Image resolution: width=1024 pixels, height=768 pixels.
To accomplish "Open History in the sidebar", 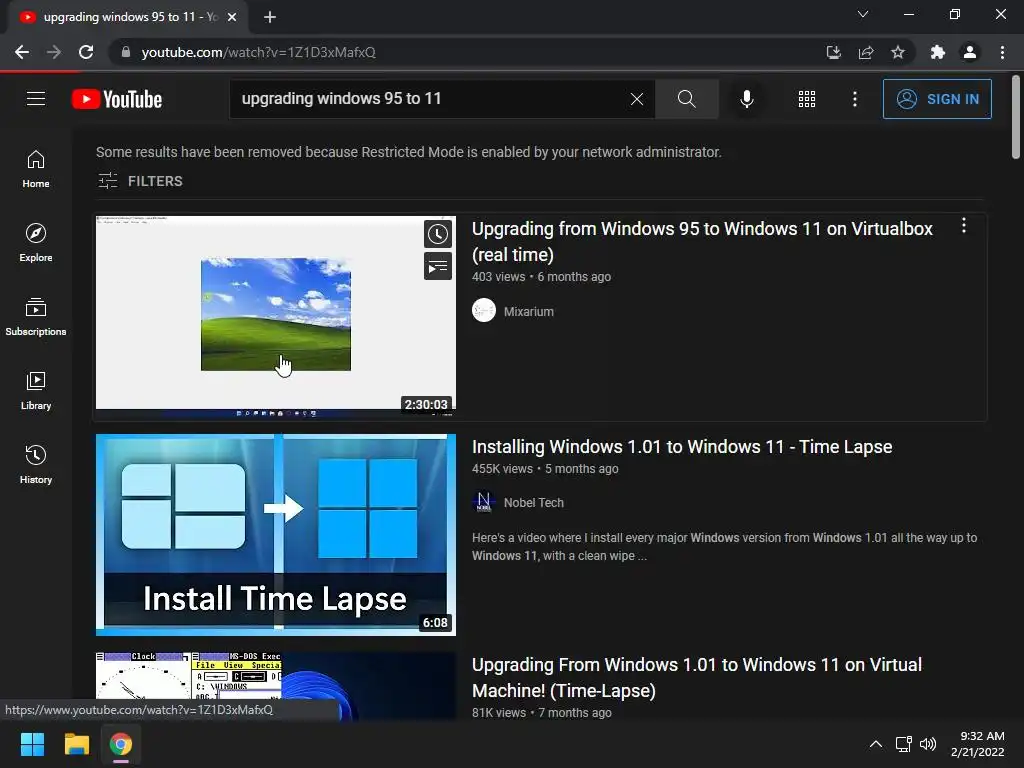I will (36, 464).
